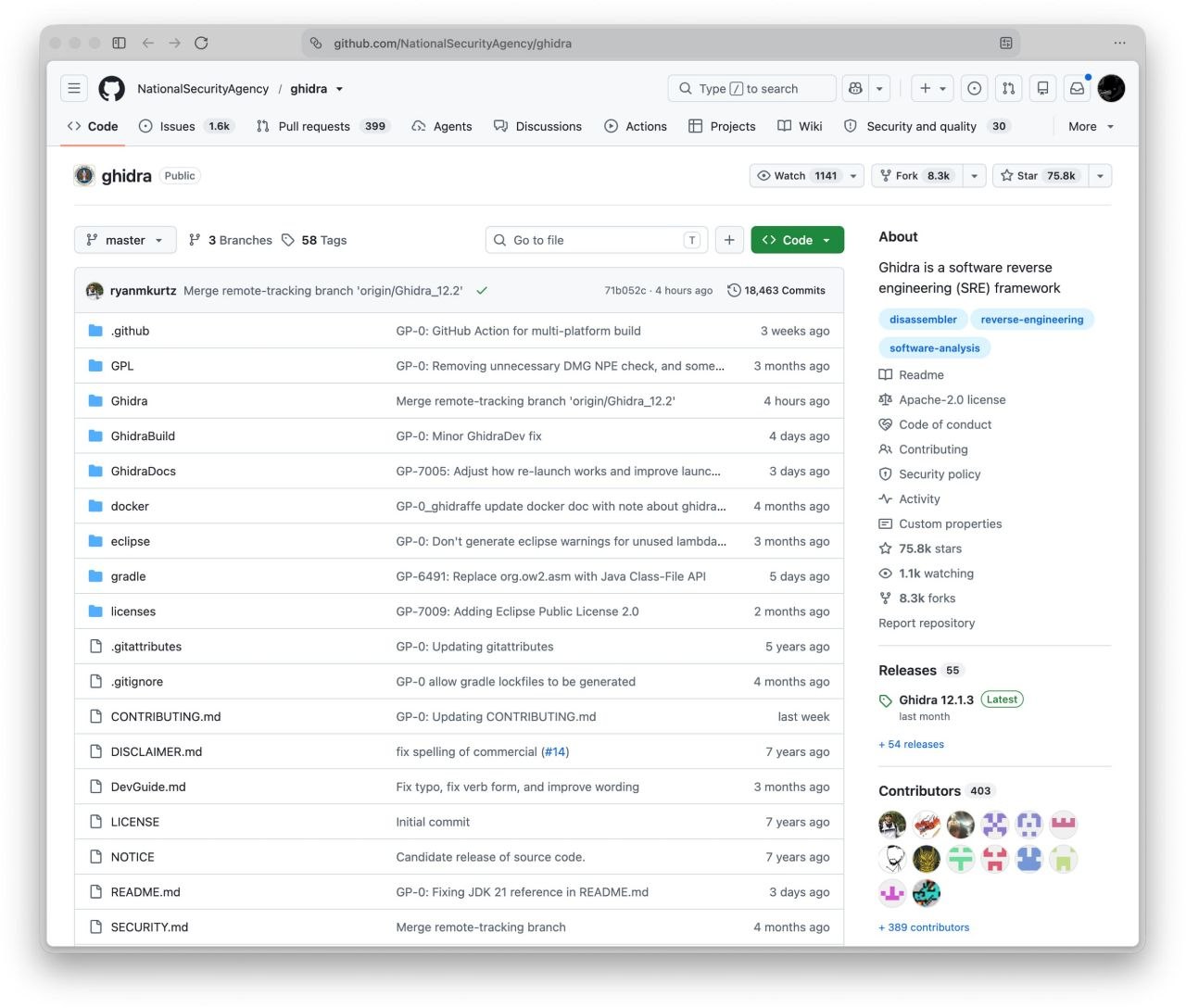Viewport: 1186px width, 1008px height.
Task: Open the Star lists dropdown arrow
Action: coord(1100,176)
